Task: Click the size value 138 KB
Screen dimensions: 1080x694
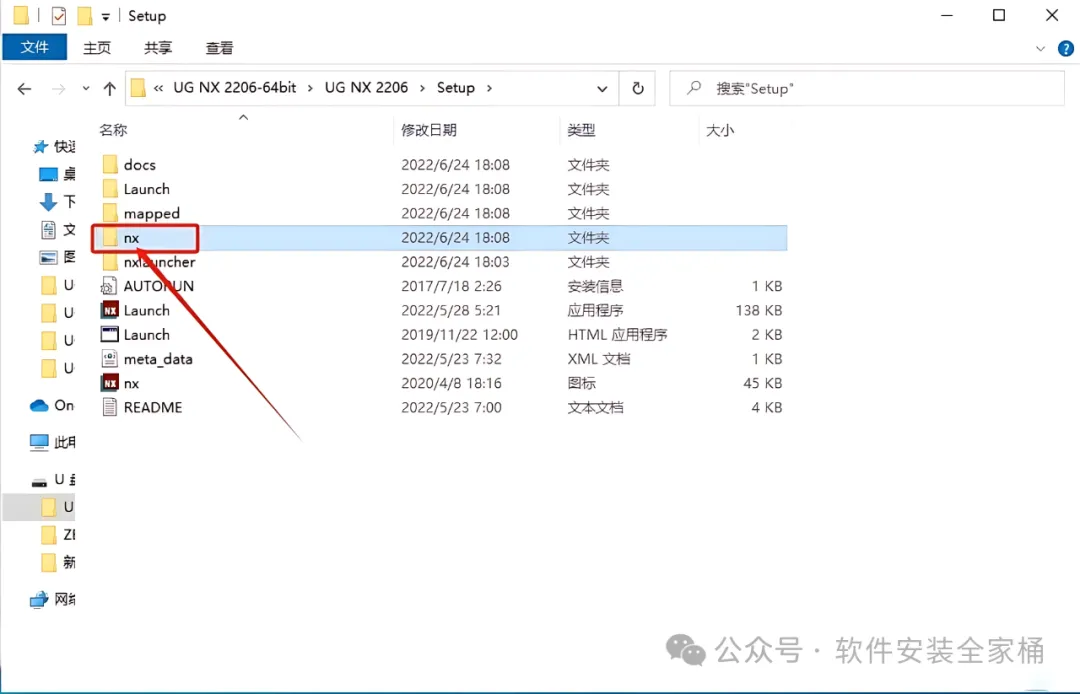Action: pos(758,310)
